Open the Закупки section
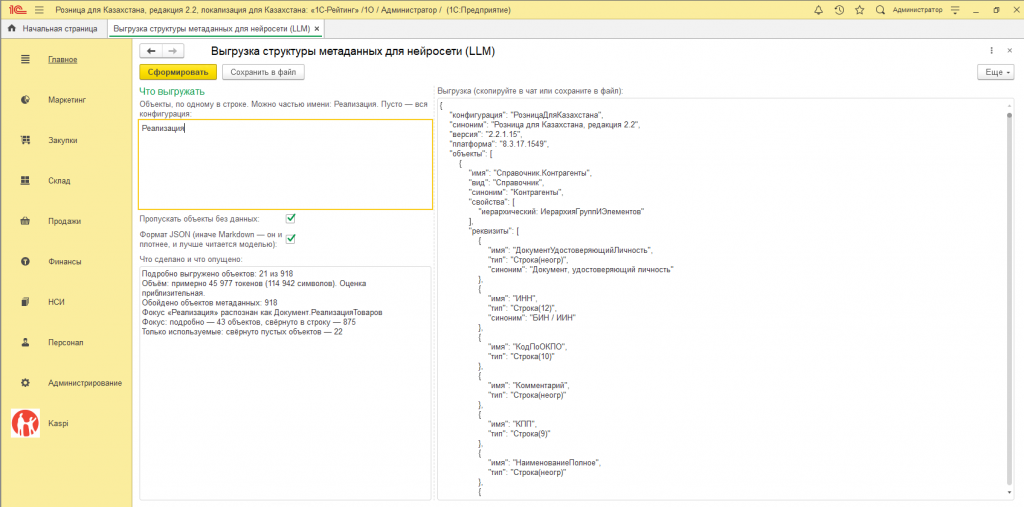1024x507 pixels. [x=63, y=140]
